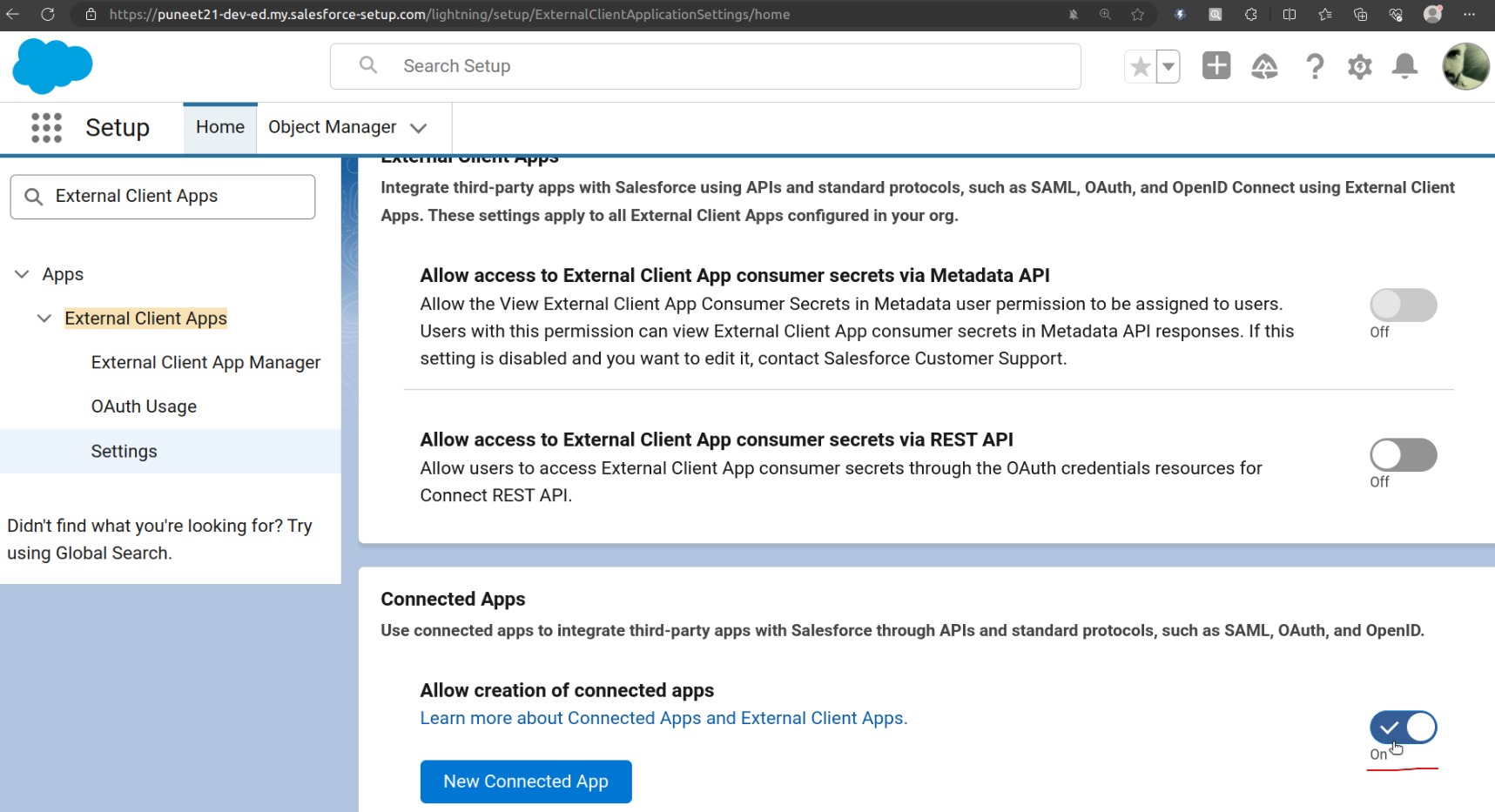This screenshot has width=1495, height=812.
Task: Expand the Object Manager dropdown chevron
Action: 419,128
